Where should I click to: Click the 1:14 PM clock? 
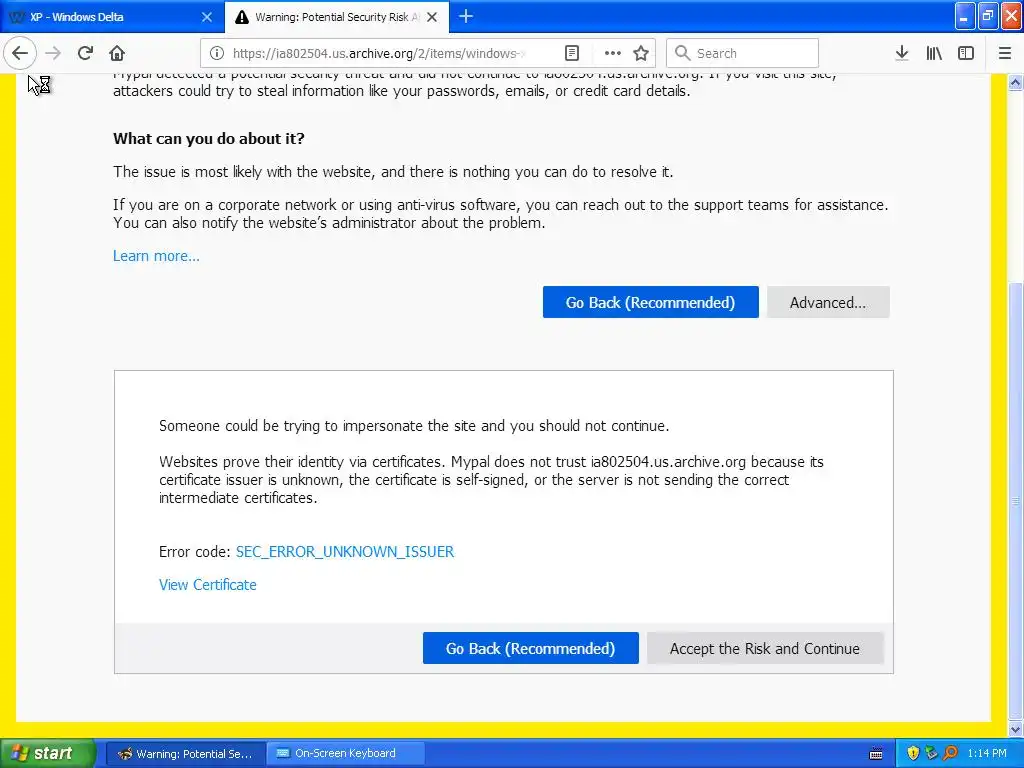(987, 754)
